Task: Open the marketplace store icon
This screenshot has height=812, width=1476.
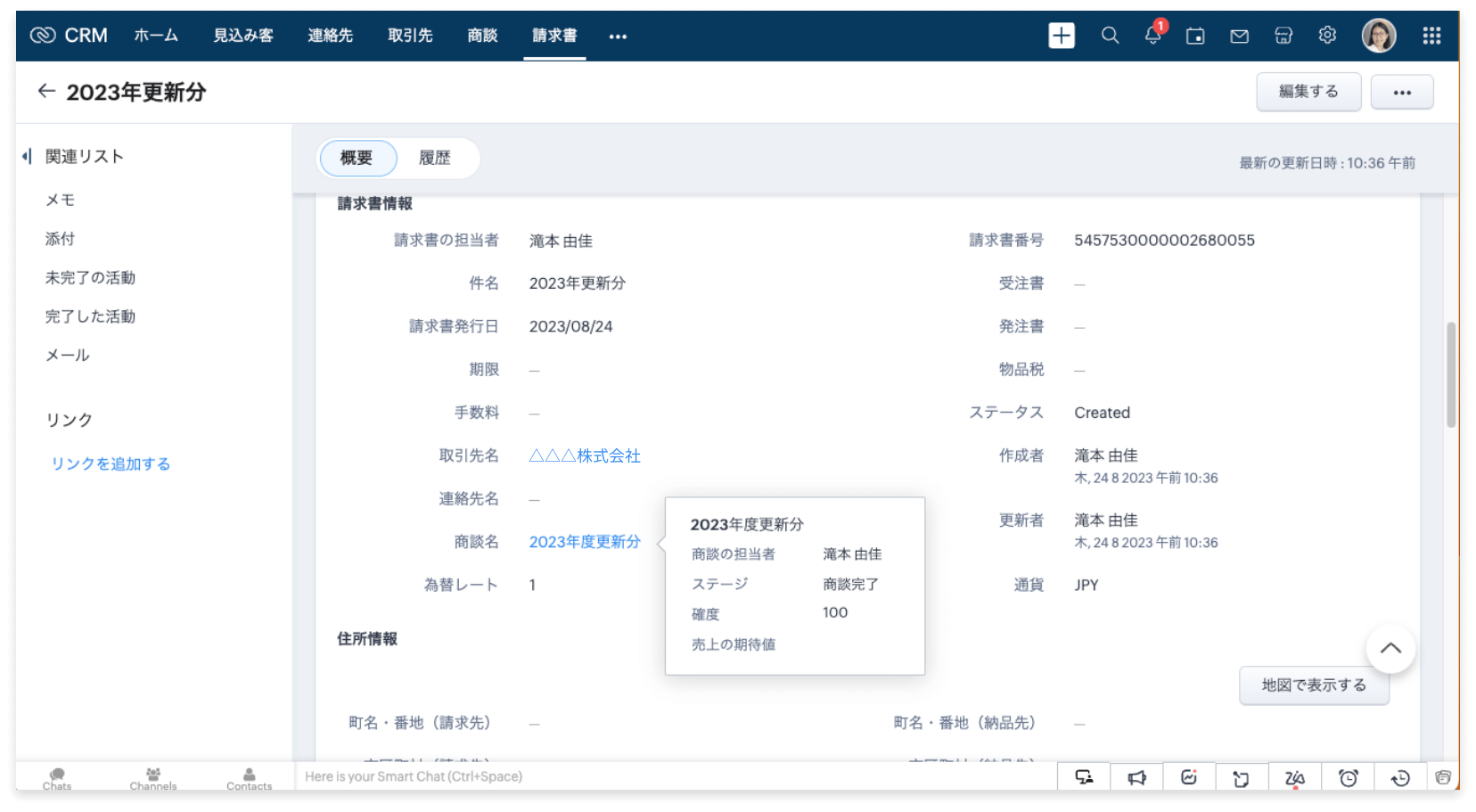Action: [1283, 36]
